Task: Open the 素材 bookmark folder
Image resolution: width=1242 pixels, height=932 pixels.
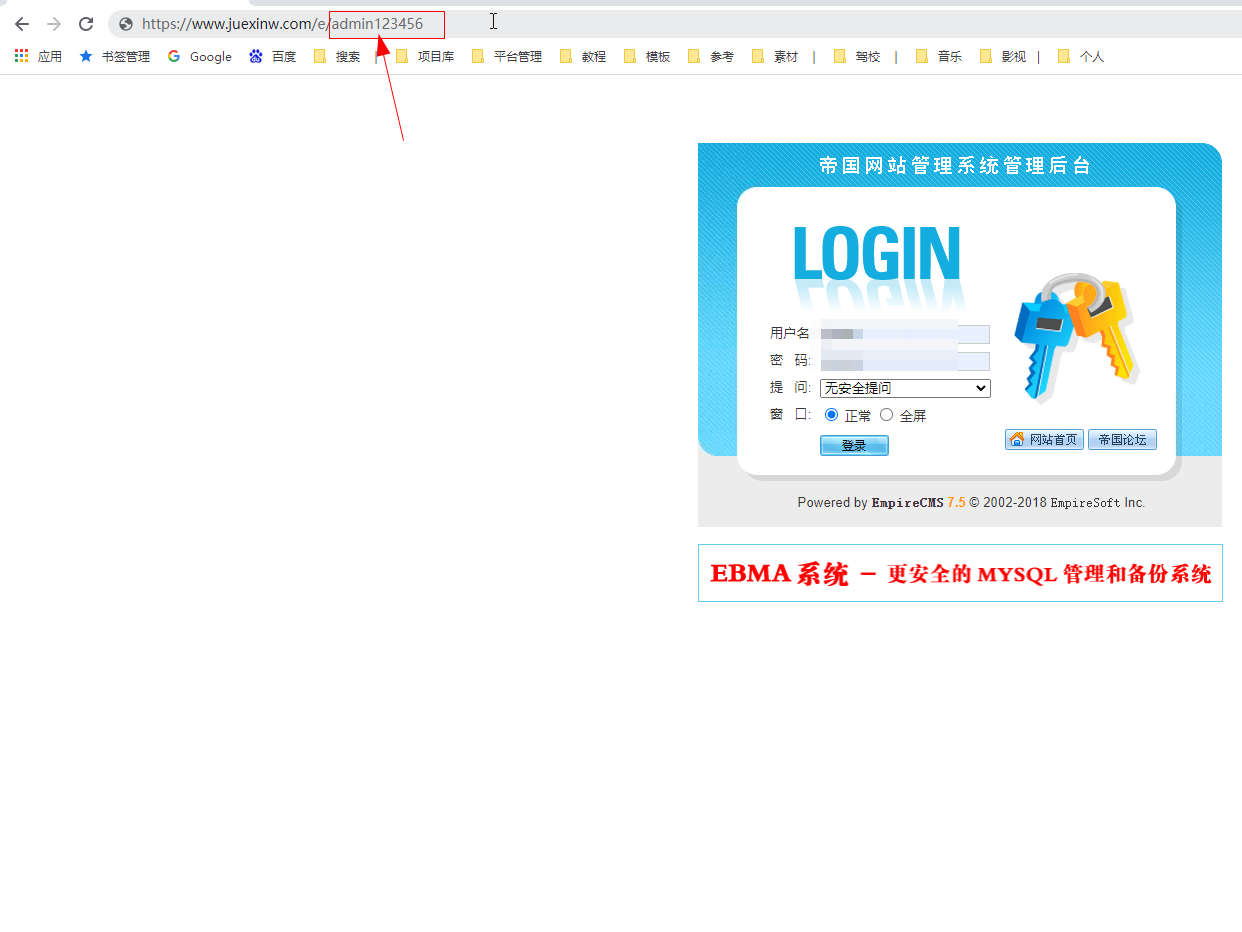Action: [775, 57]
